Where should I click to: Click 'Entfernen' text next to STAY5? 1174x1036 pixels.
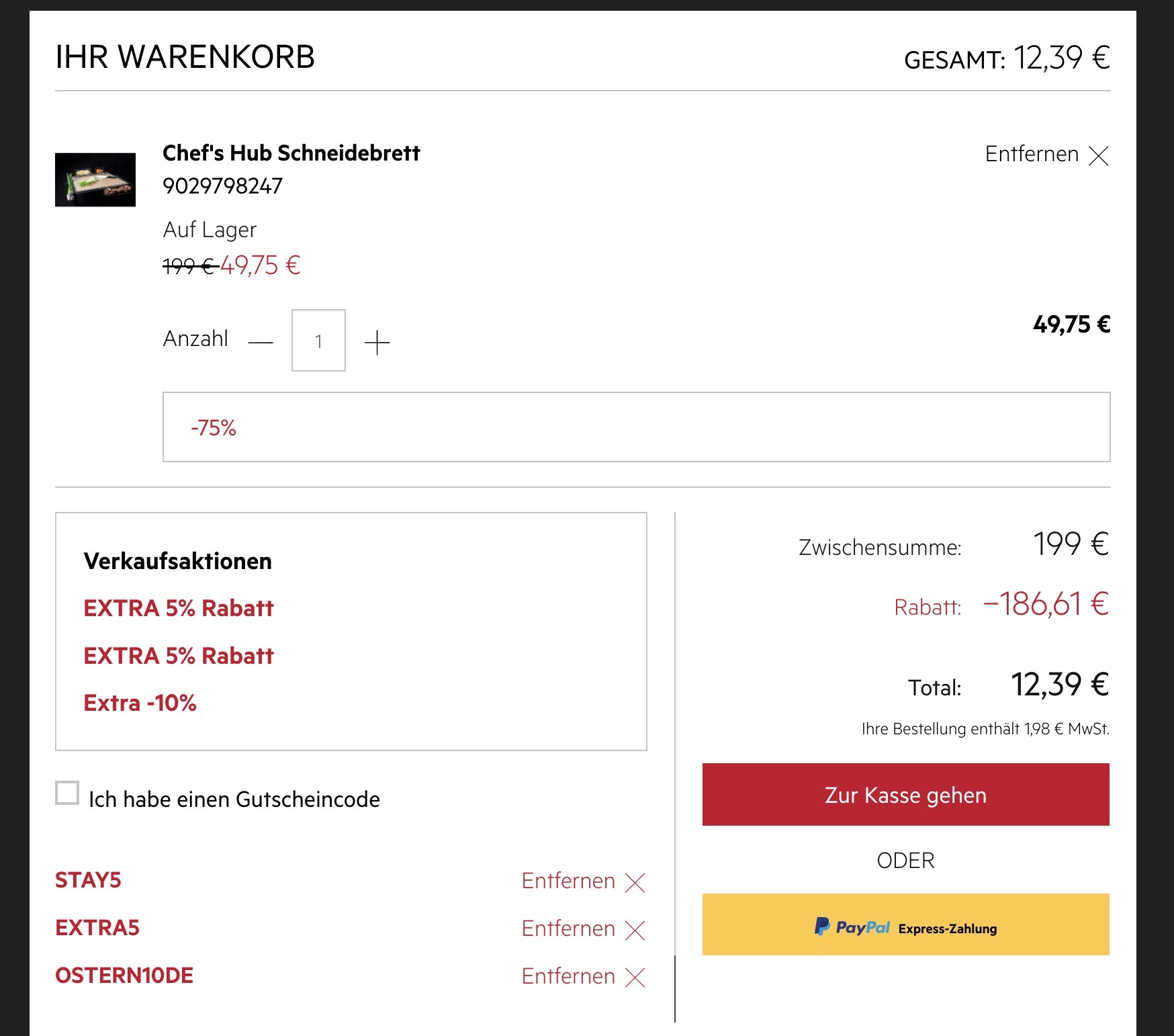[x=568, y=881]
